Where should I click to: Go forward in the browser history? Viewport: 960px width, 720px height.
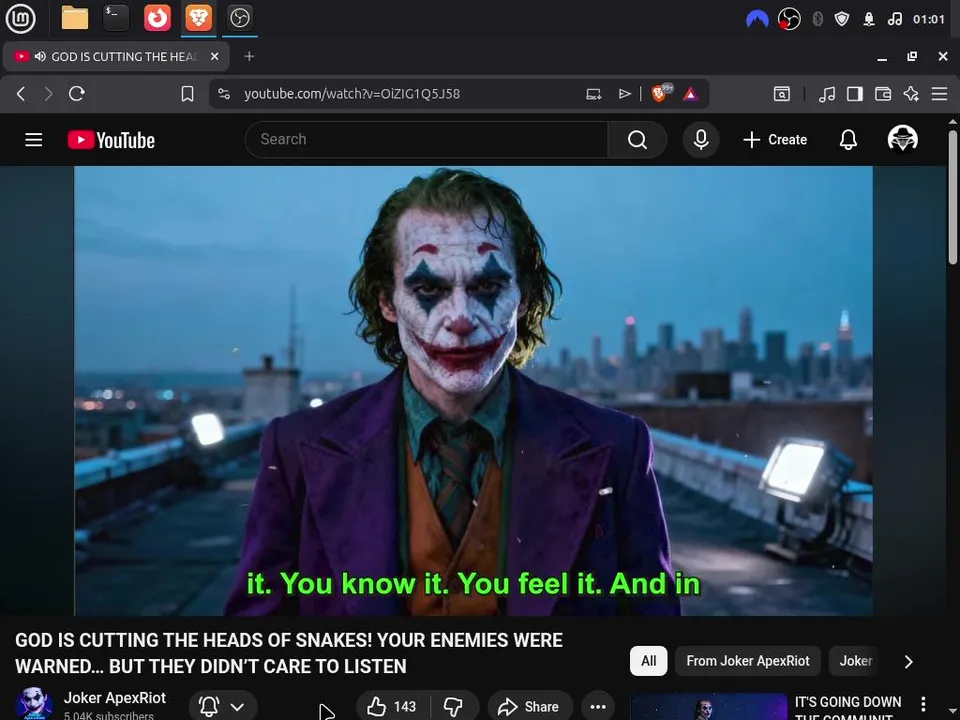(48, 94)
